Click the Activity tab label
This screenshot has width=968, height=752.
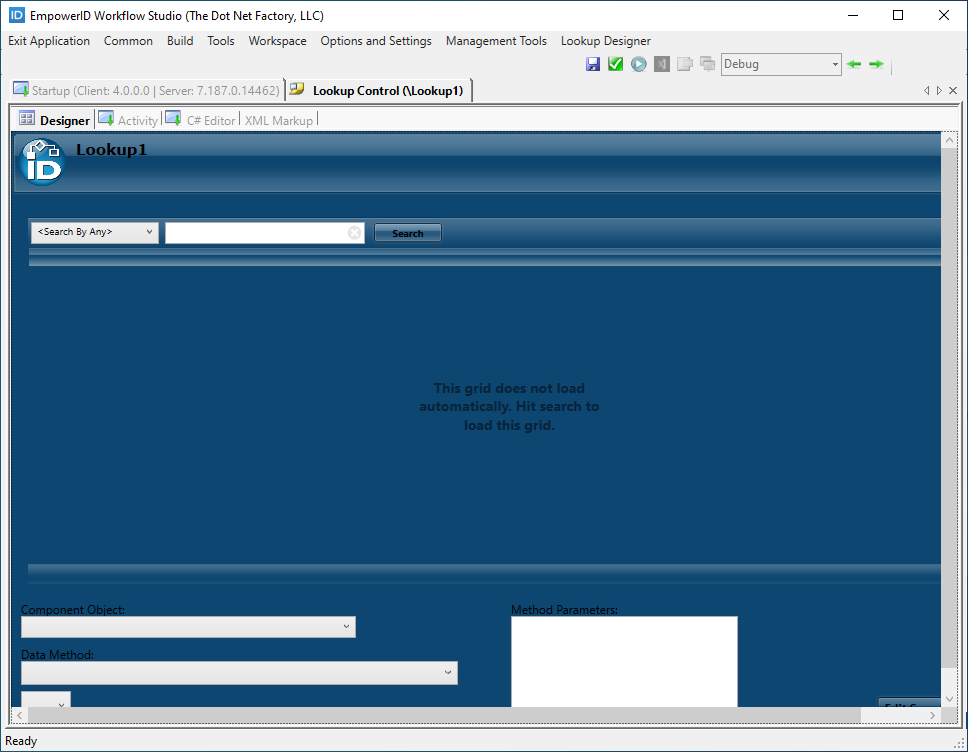pos(138,119)
